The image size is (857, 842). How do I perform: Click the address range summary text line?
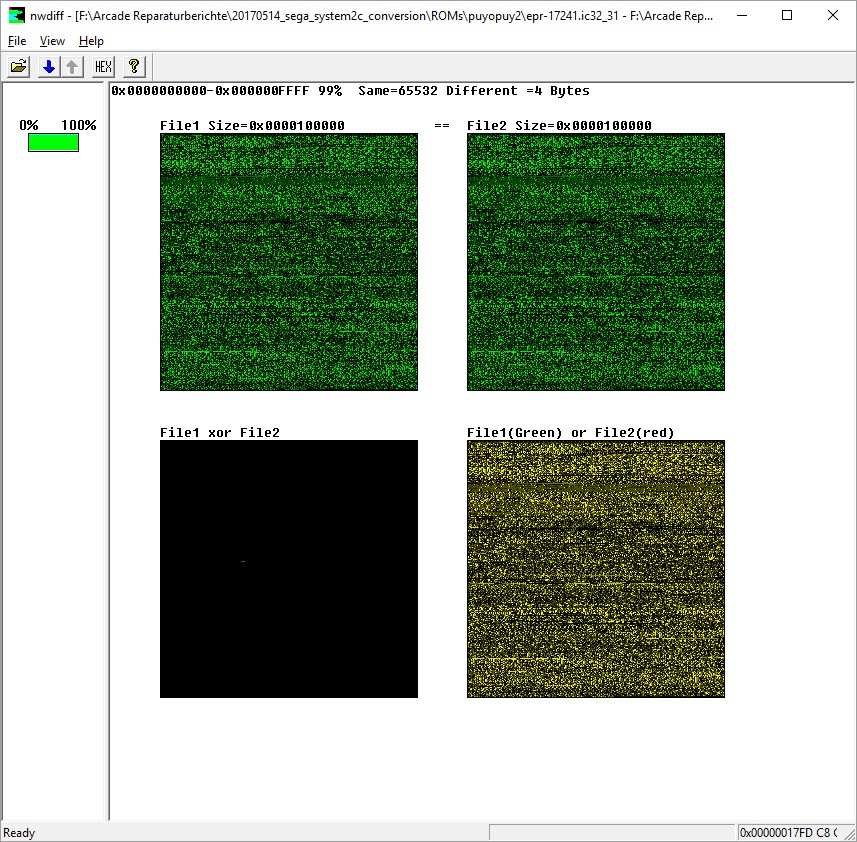click(x=350, y=91)
